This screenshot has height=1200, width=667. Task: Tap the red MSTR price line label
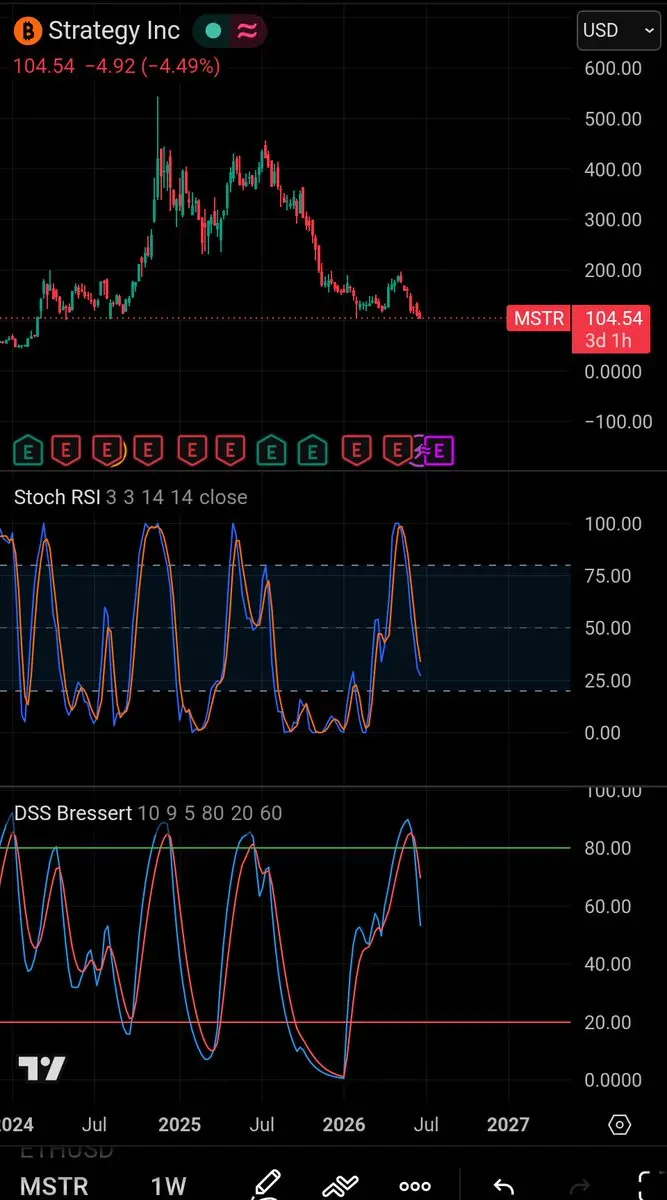coord(539,319)
